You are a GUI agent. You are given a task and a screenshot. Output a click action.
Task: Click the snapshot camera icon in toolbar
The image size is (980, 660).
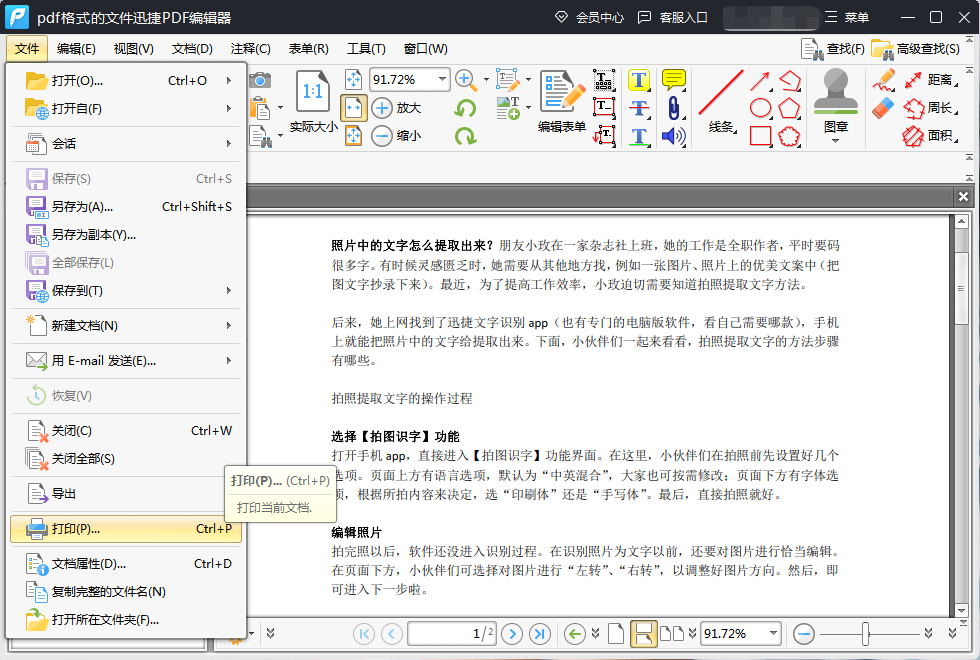(260, 80)
